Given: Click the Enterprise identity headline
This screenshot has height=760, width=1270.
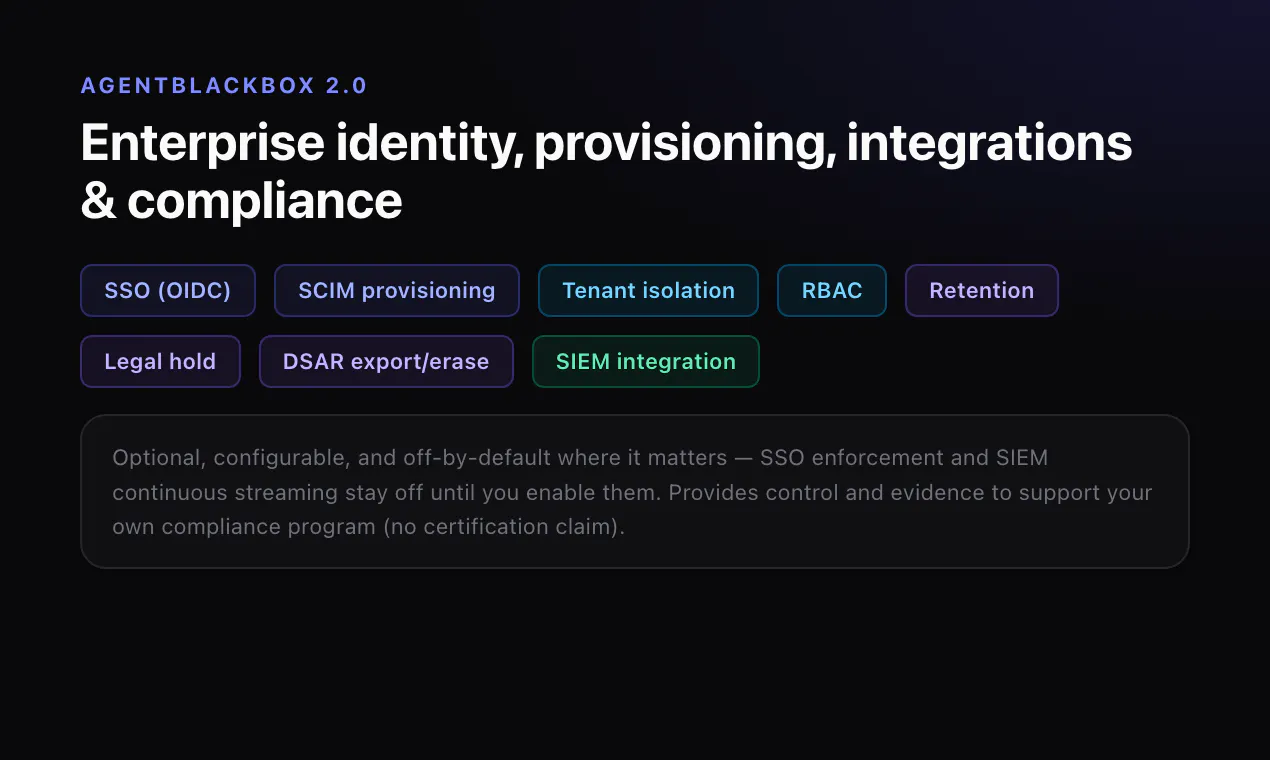Looking at the screenshot, I should coord(606,171).
